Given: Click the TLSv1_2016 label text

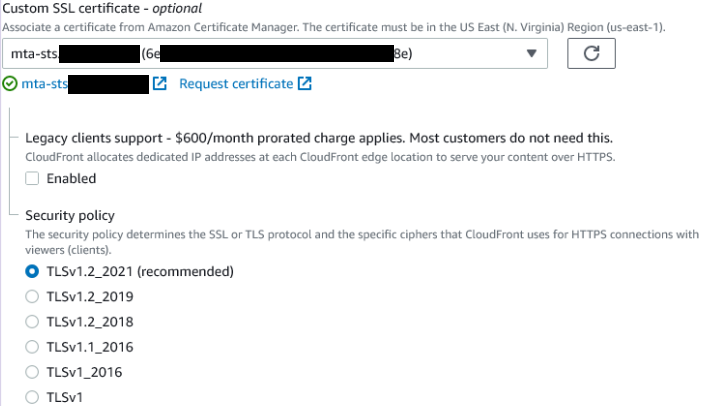Looking at the screenshot, I should coord(84,372).
